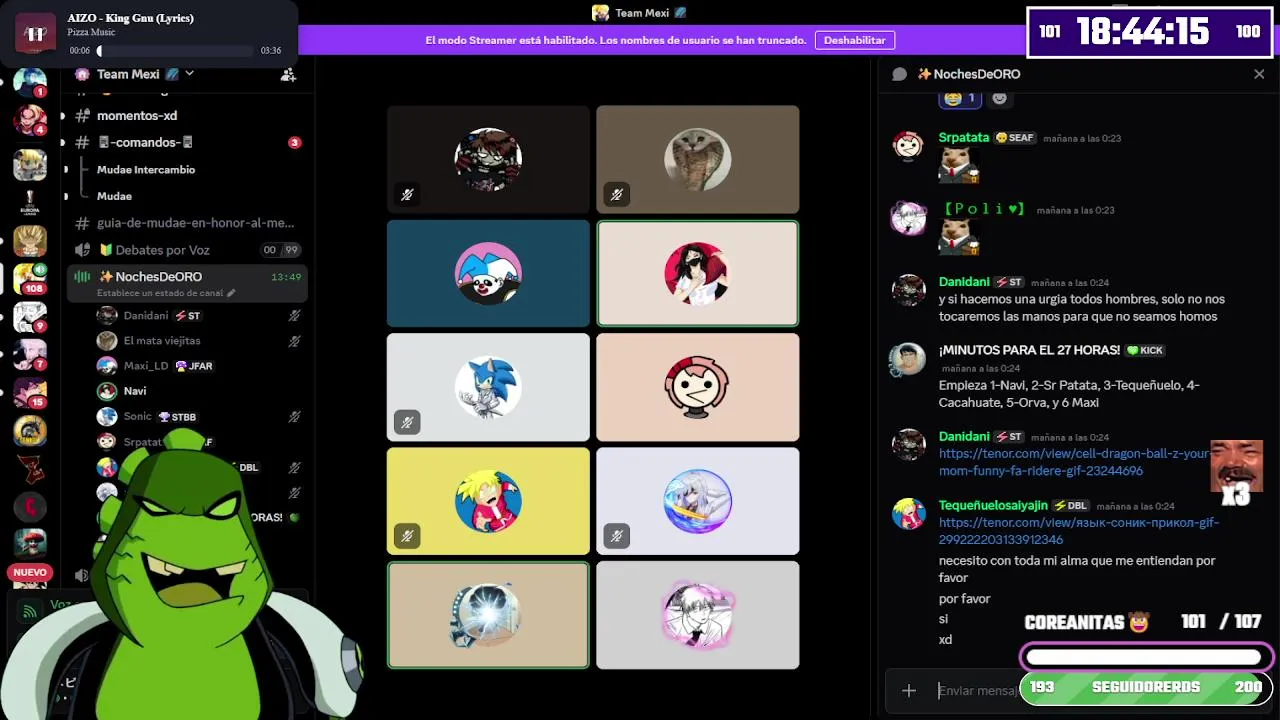Open server icon with the 108 notification badge
This screenshot has width=1280, height=720.
pyautogui.click(x=29, y=279)
